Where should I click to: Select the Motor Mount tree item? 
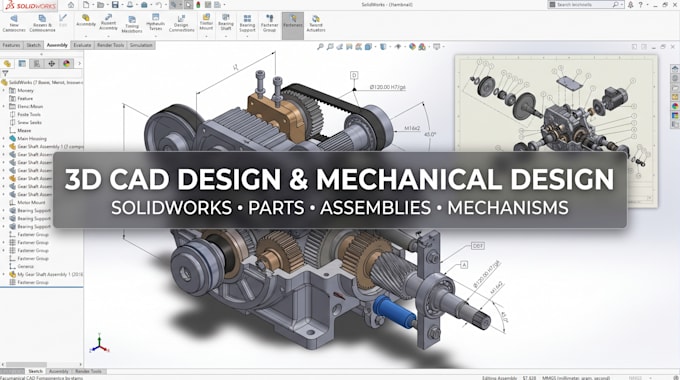coord(31,203)
